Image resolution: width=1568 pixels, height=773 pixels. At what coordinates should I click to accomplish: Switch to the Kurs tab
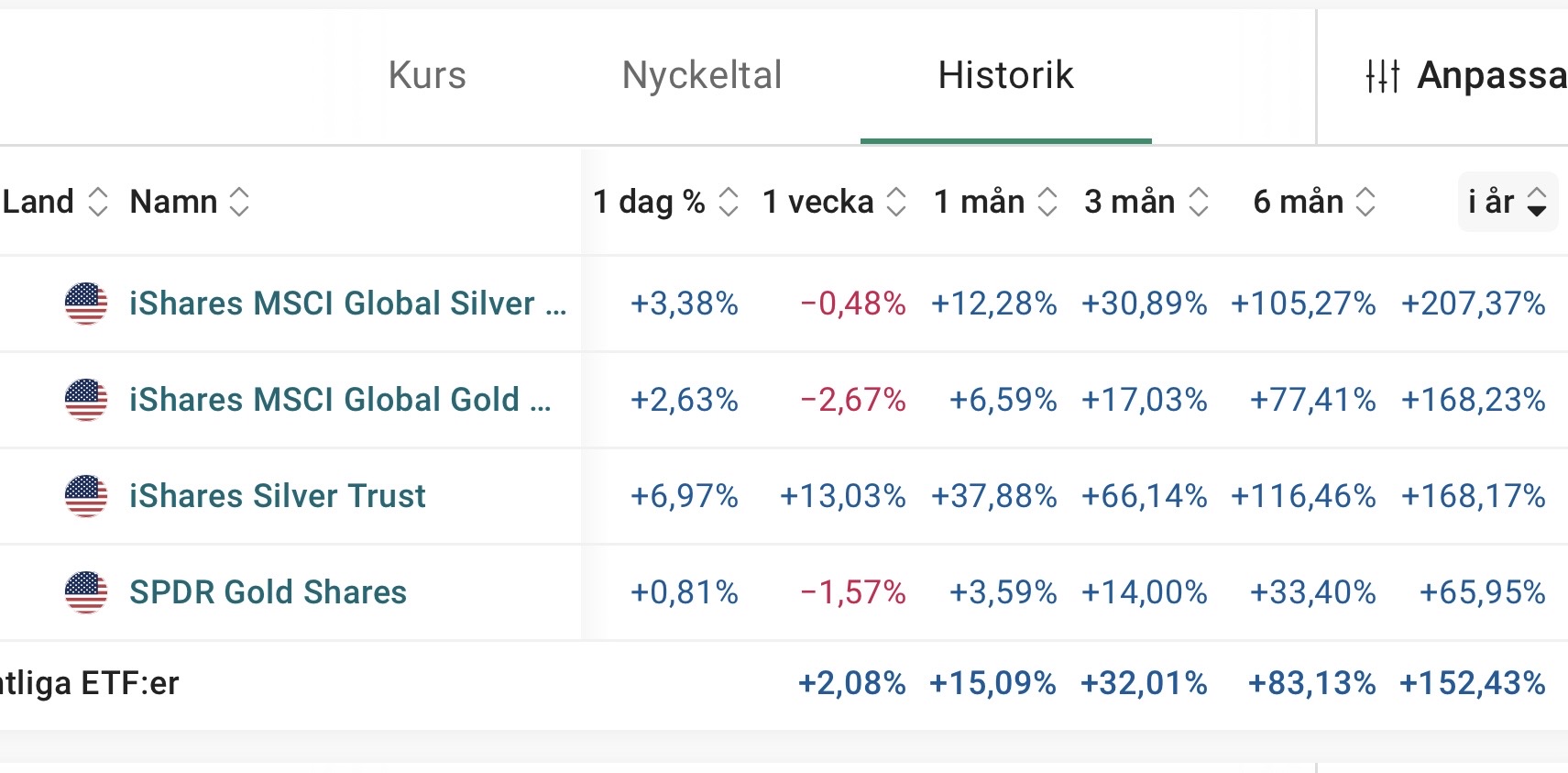click(427, 75)
